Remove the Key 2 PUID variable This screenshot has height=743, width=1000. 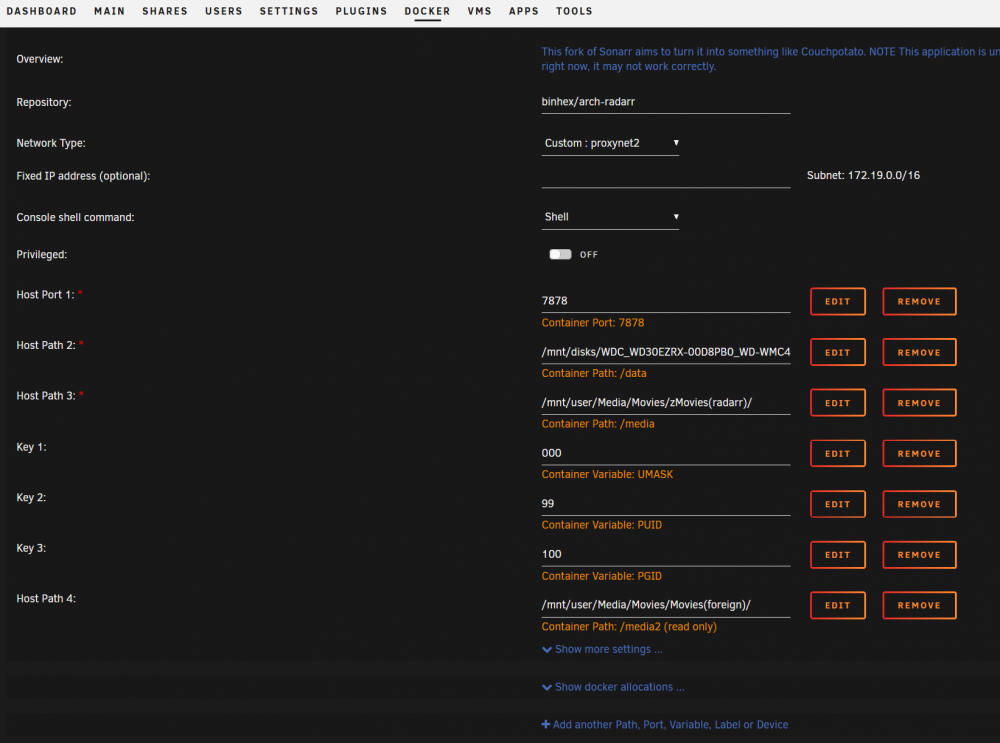tap(919, 504)
